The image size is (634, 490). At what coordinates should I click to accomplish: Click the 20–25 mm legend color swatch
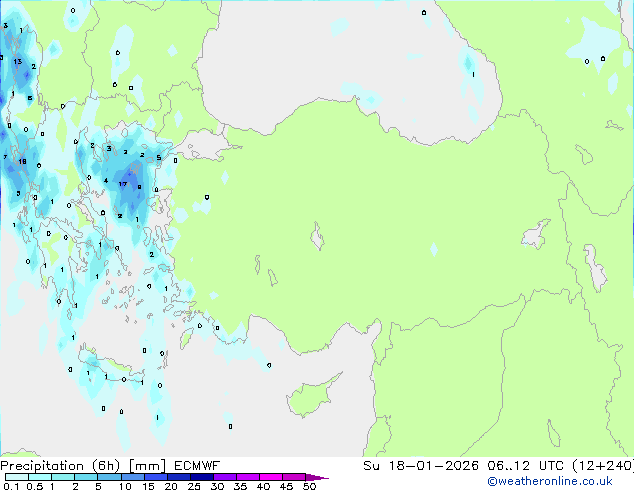[x=179, y=477]
